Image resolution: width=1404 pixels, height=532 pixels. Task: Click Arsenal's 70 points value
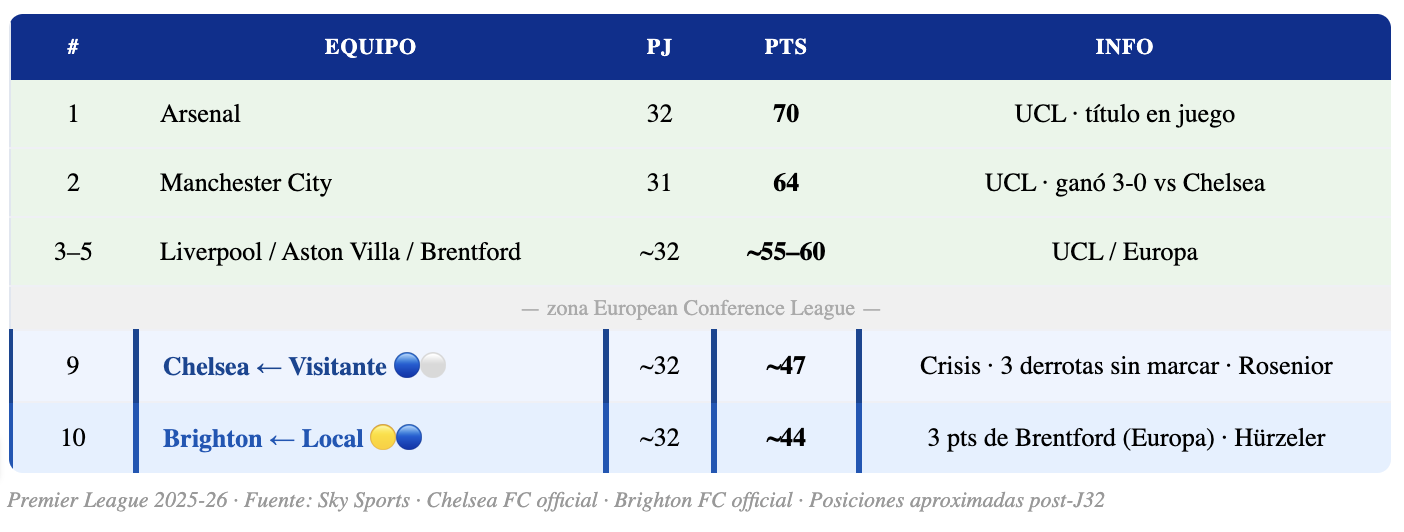coord(786,114)
